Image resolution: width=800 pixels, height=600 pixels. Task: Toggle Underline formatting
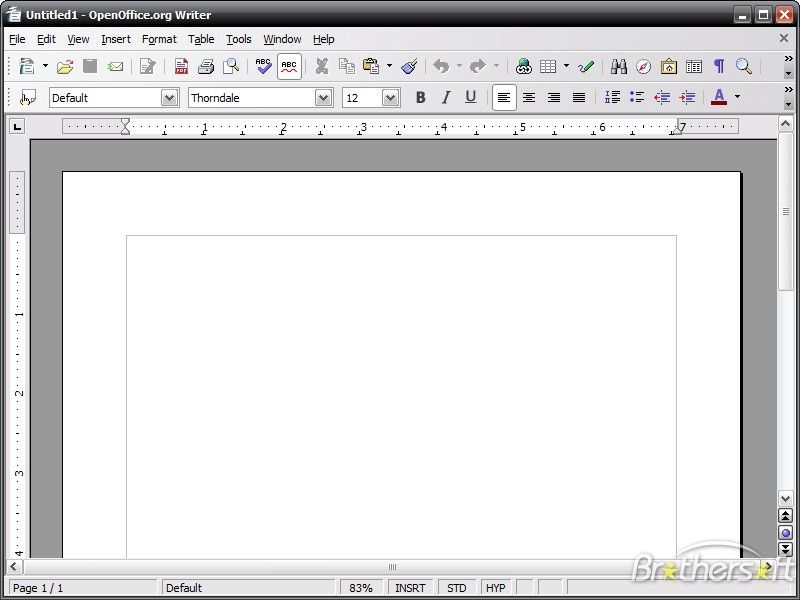point(471,97)
